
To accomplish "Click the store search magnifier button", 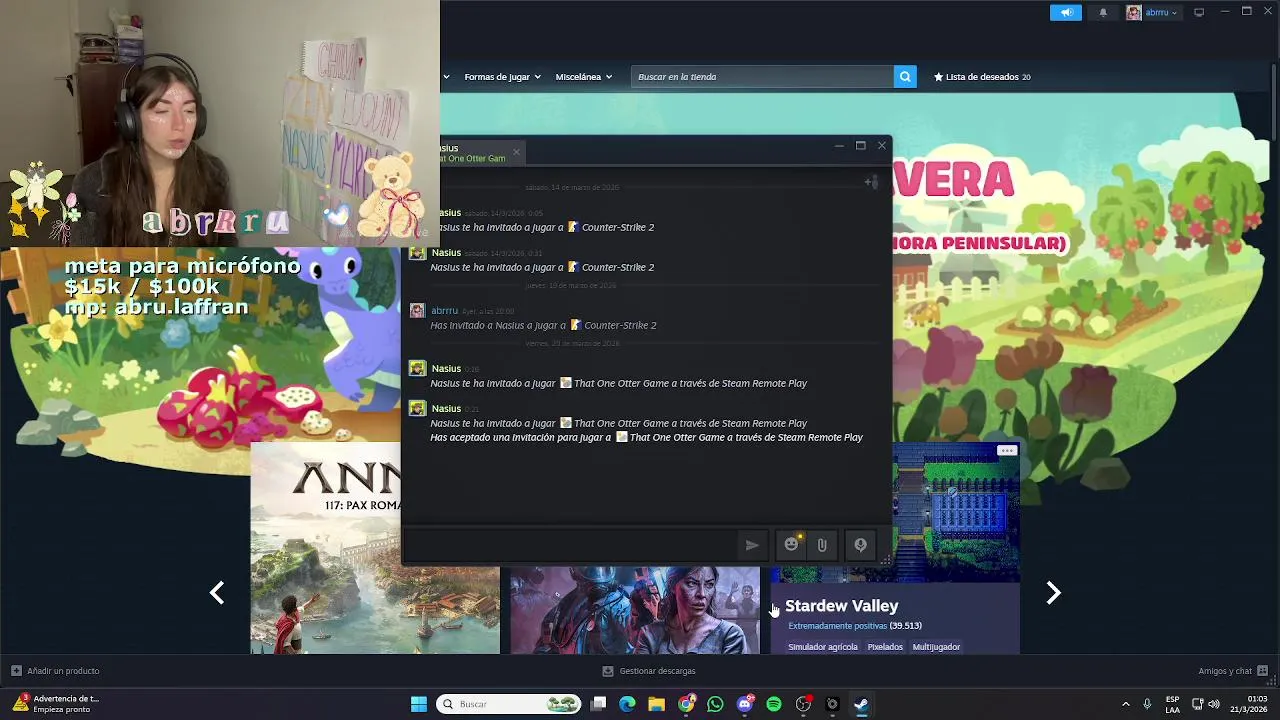I will pyautogui.click(x=905, y=77).
